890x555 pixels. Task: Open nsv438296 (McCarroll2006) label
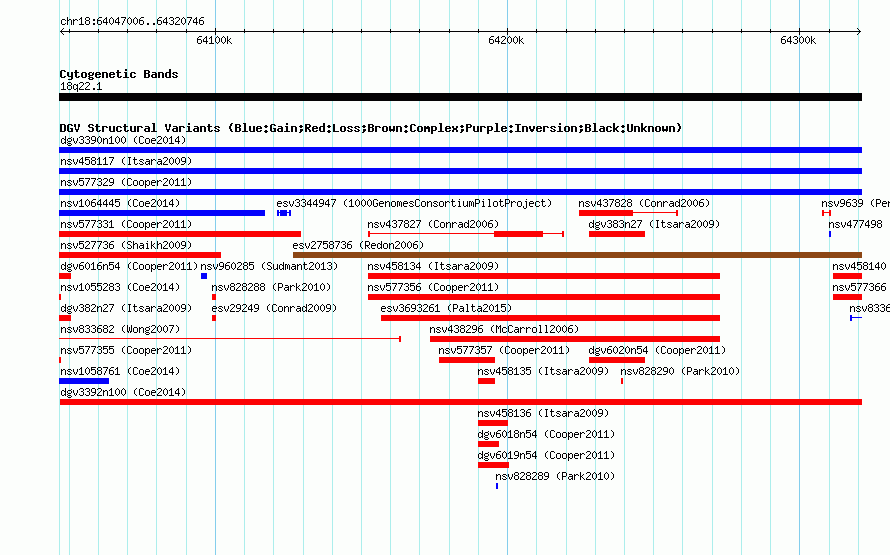(504, 329)
